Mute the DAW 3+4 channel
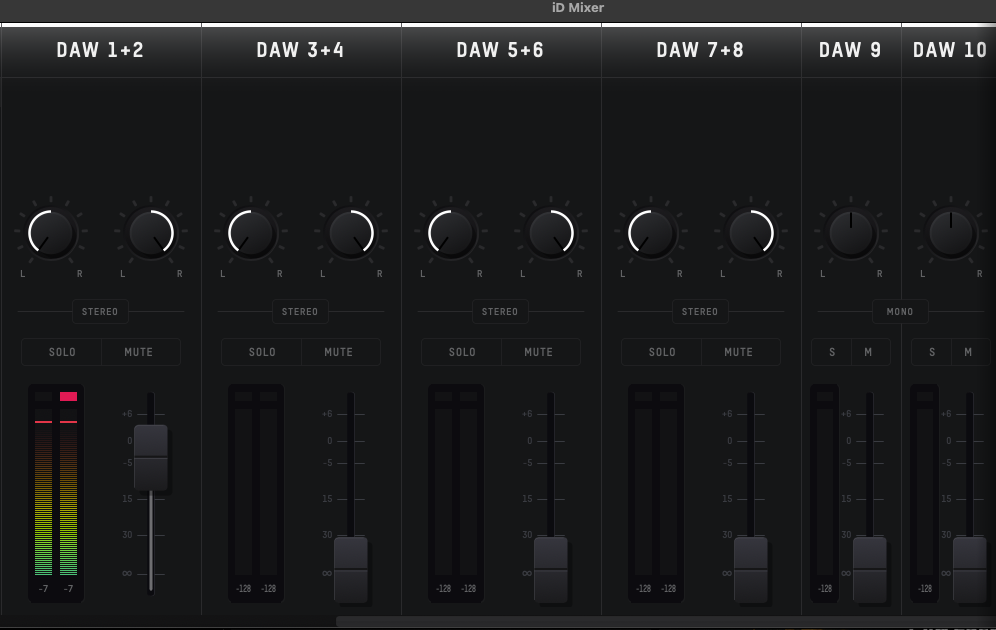The image size is (996, 630). [340, 352]
